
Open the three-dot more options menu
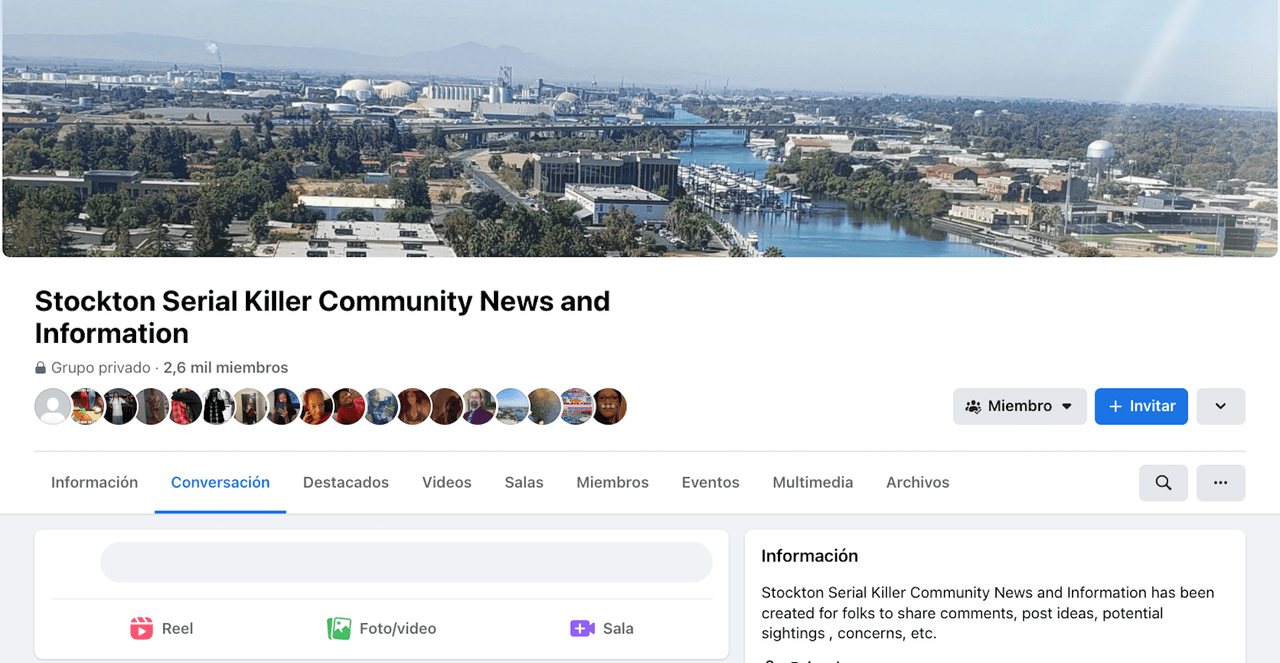point(1220,483)
